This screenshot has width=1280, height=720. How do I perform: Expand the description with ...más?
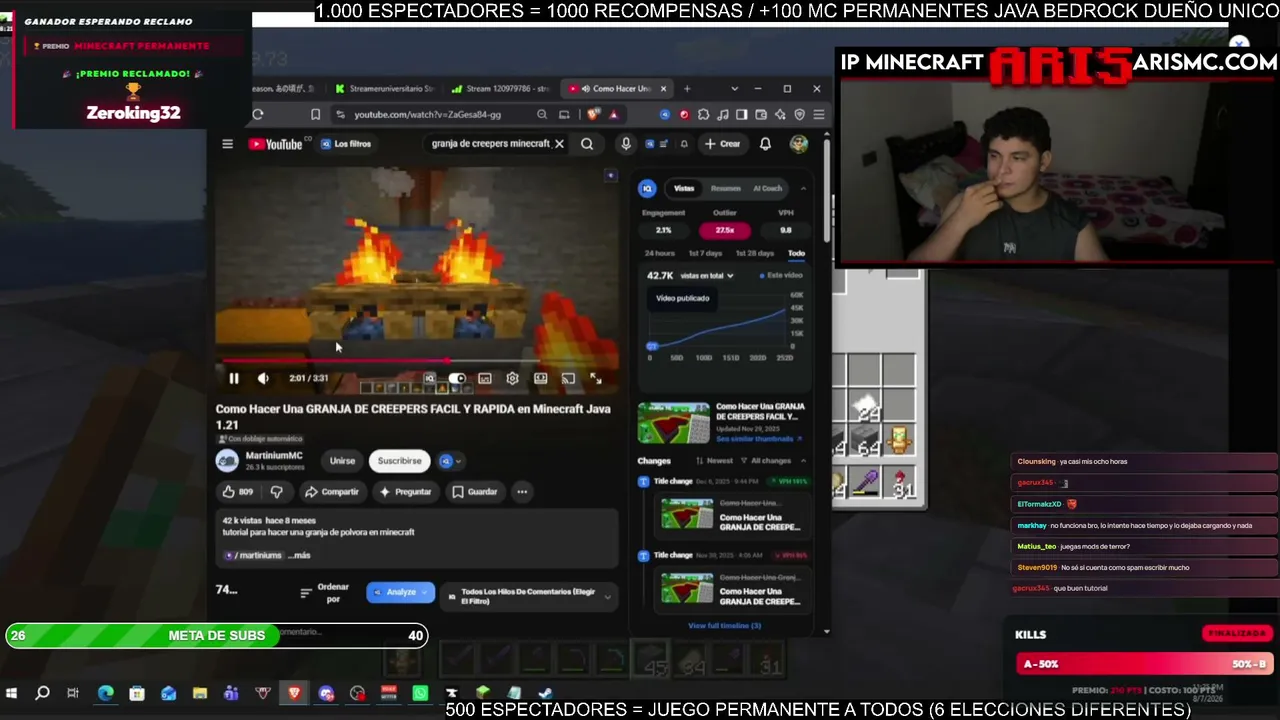pos(299,556)
